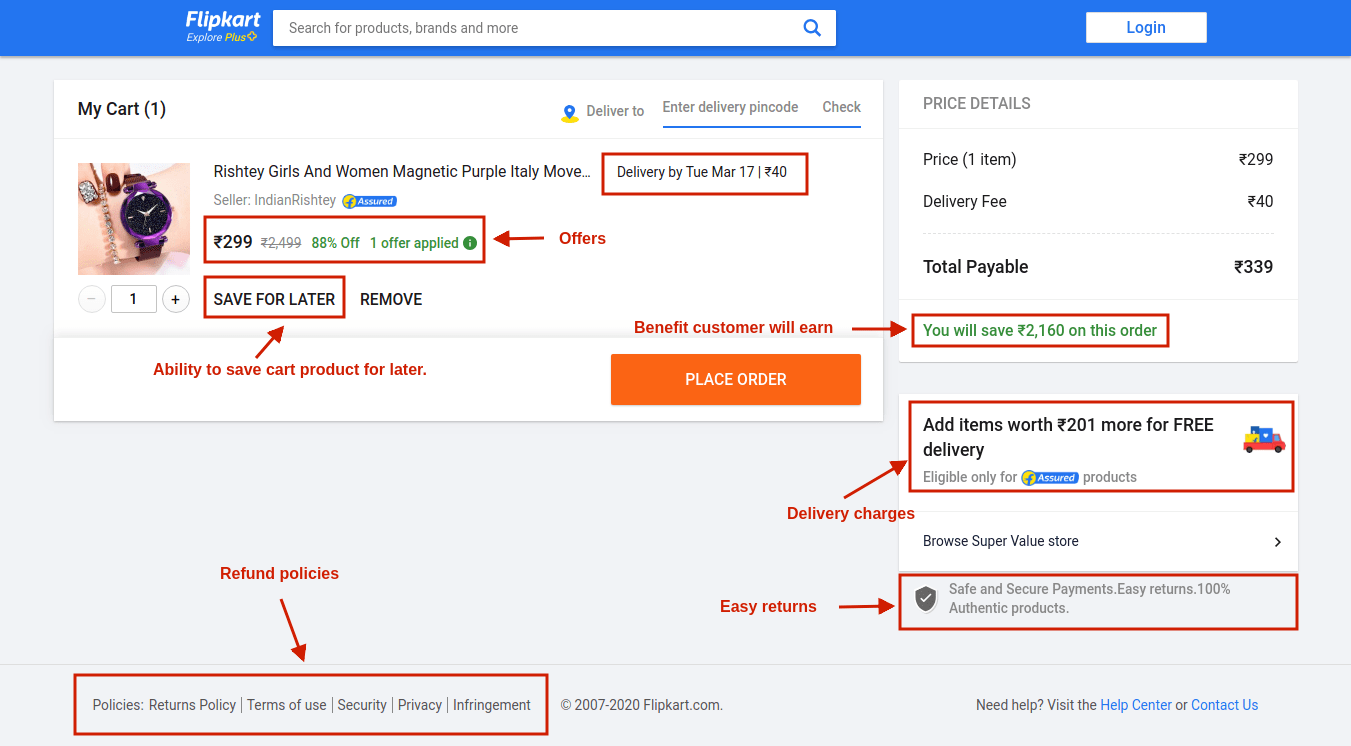Open the offer details info icon
Image resolution: width=1351 pixels, height=746 pixels.
click(470, 242)
